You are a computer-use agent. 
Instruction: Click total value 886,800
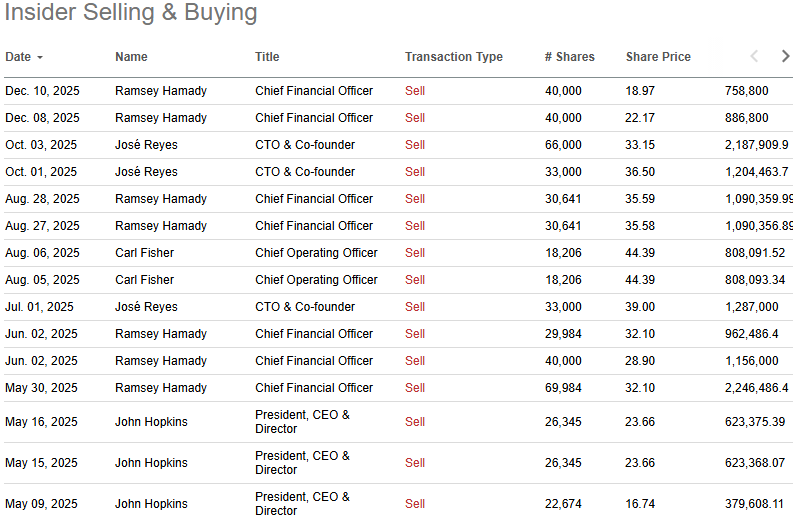click(746, 118)
